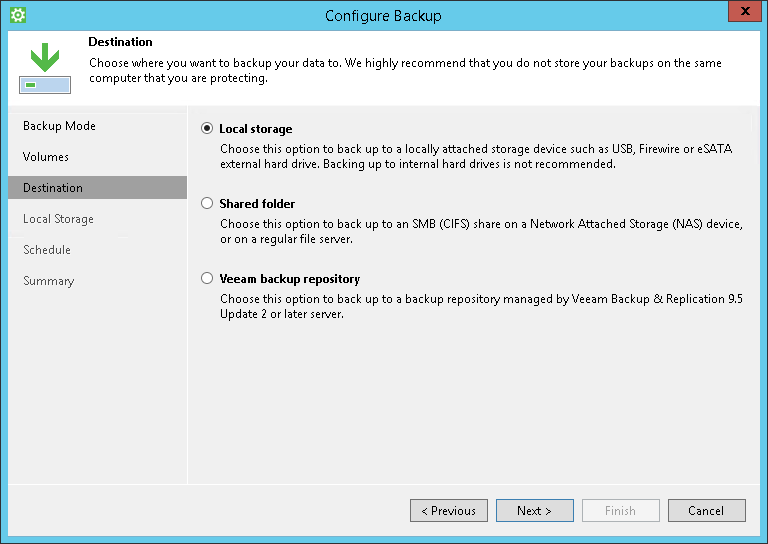Click the Previous button
768x544 pixels.
[449, 511]
